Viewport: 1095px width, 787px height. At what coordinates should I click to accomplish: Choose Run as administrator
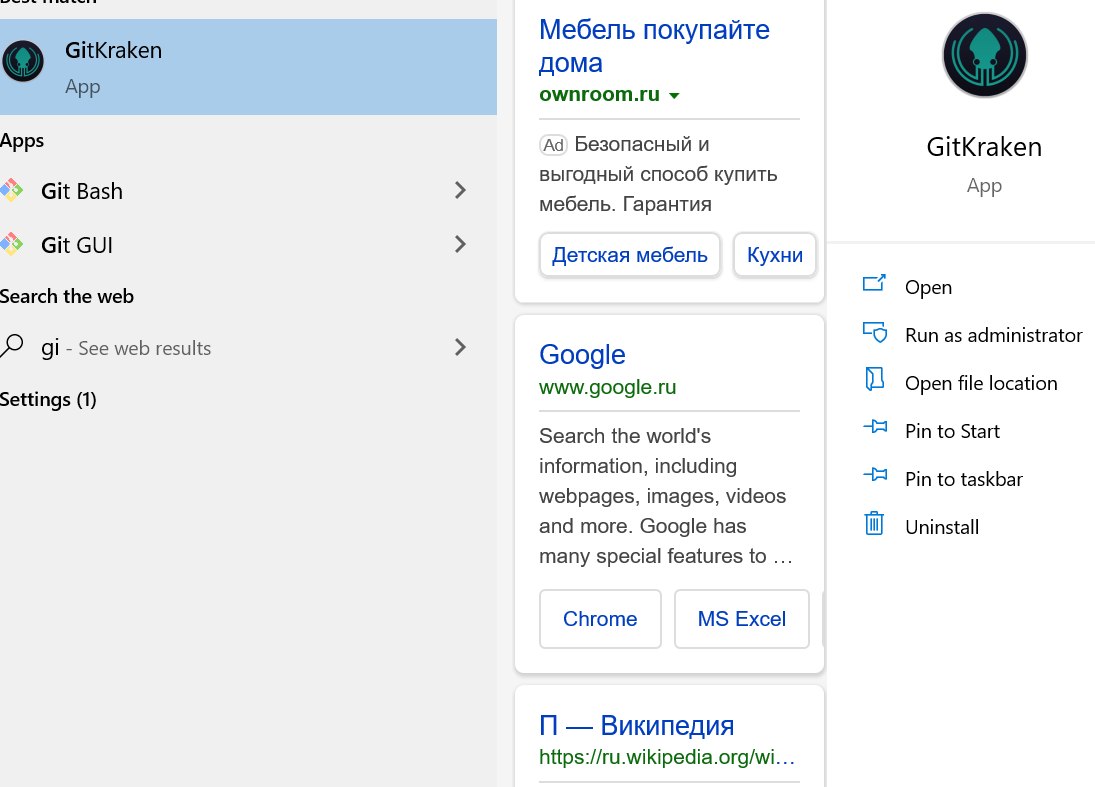point(993,335)
